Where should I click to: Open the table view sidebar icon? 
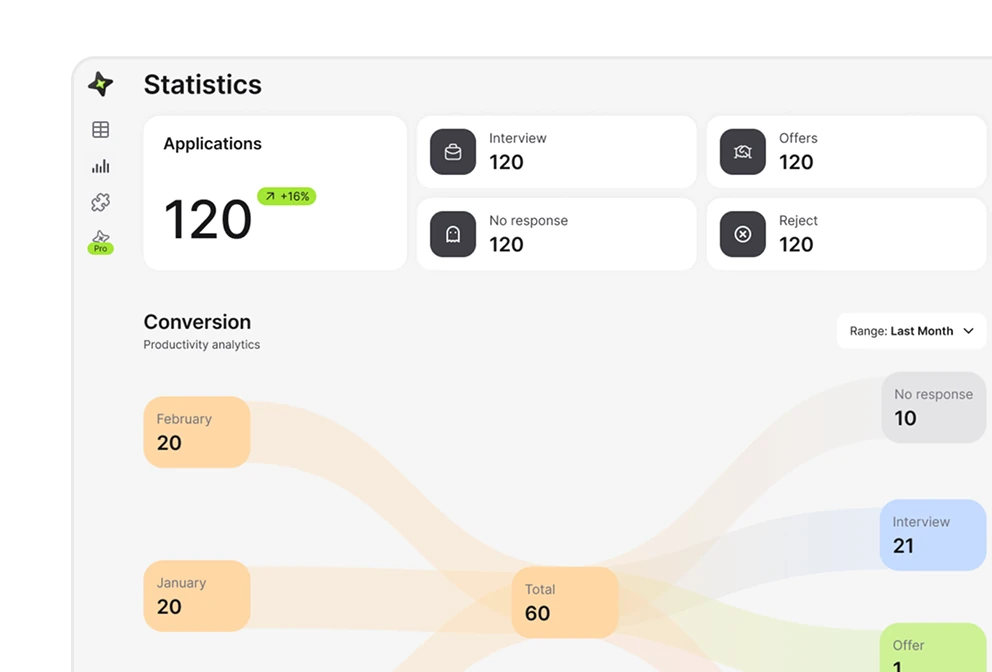(101, 130)
